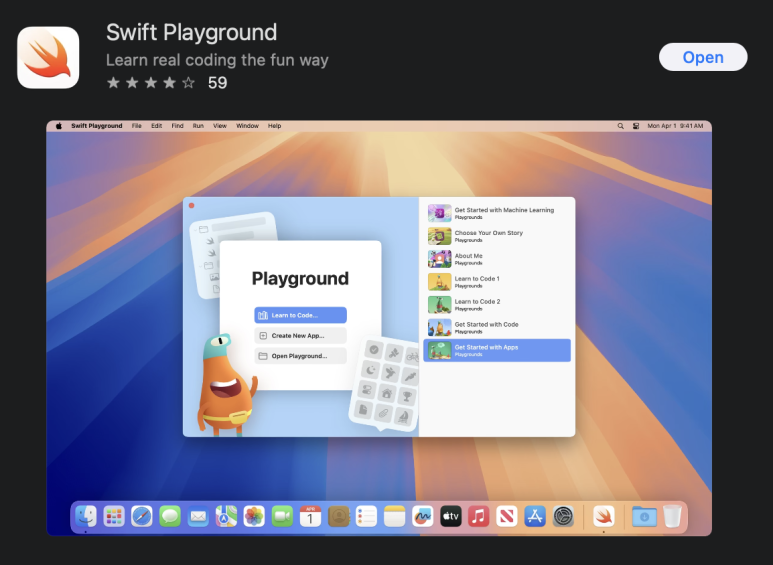Screen dimensions: 773x565
Task: Open Apple TV from the Dock
Action: click(x=451, y=516)
